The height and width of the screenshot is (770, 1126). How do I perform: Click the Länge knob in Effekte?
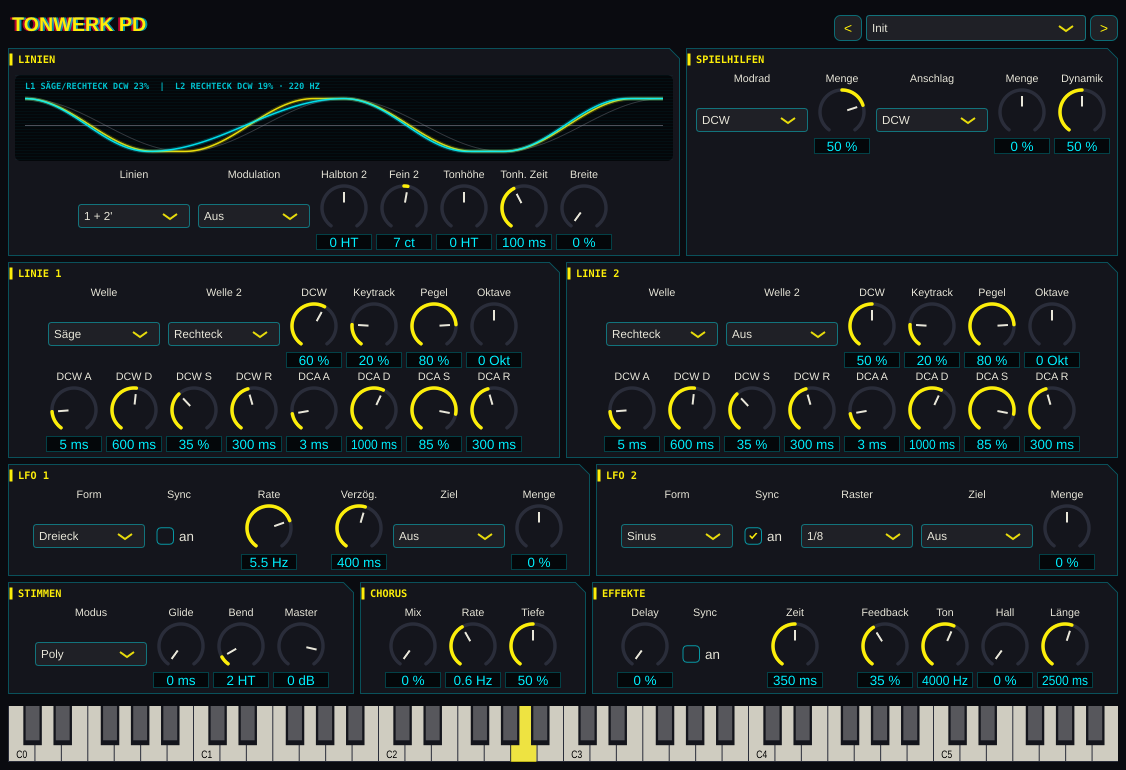pos(1065,645)
